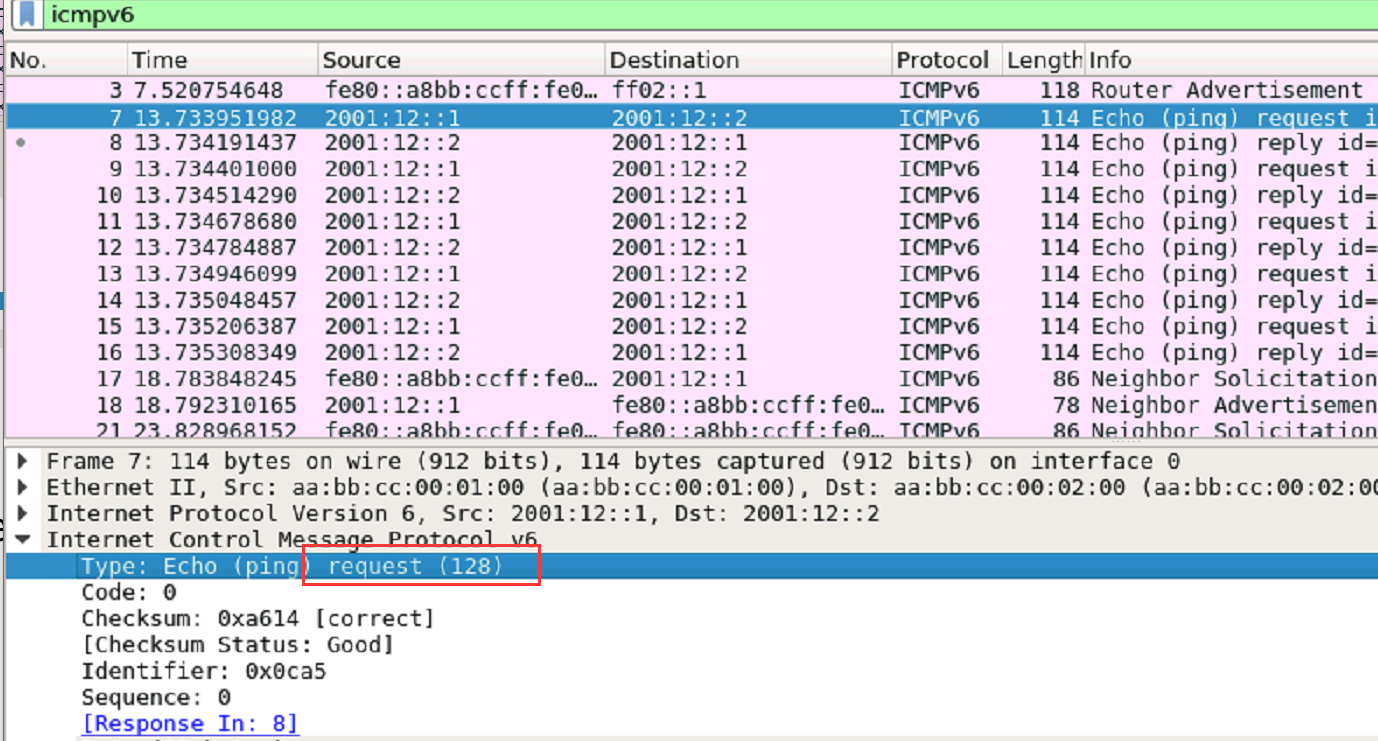
Task: Select packet 13 at time 13.734946099
Action: pyautogui.click(x=692, y=273)
